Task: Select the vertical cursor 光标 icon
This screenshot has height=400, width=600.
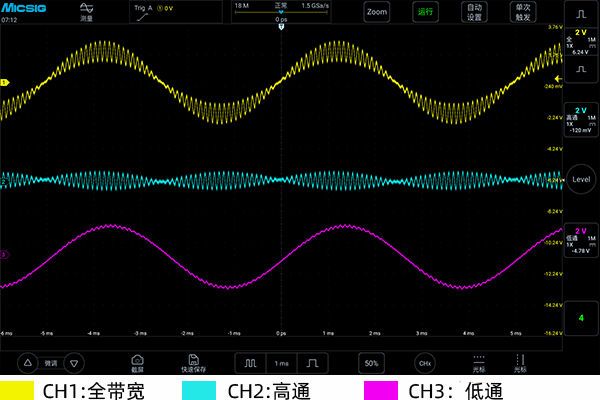Action: [x=520, y=363]
